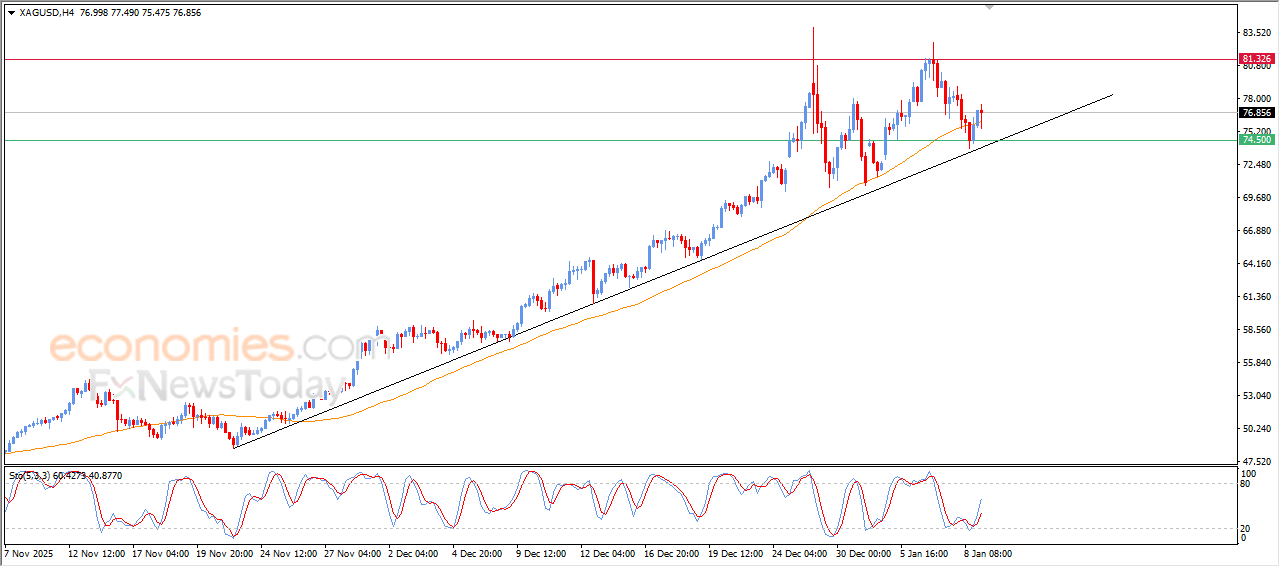Viewport: 1280px width, 567px height.
Task: Click the stochastic 80 level label
Action: 1246,485
